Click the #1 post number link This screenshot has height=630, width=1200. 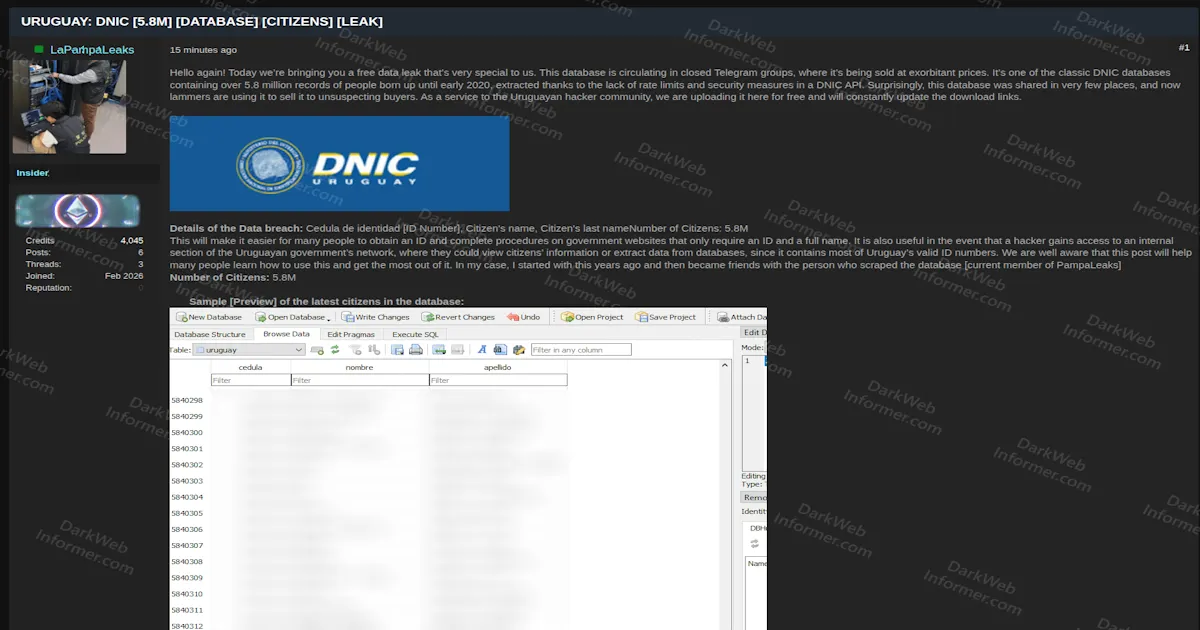[1184, 47]
